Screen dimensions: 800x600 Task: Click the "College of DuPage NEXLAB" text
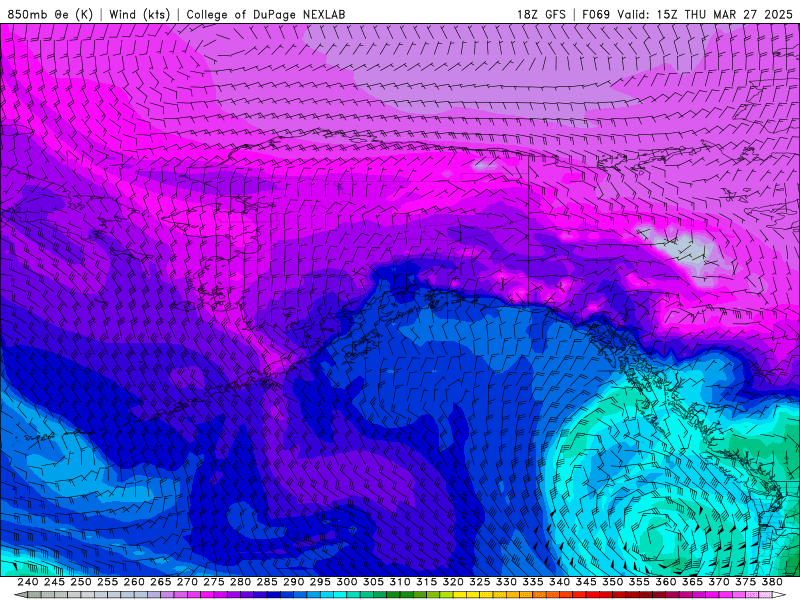(266, 15)
